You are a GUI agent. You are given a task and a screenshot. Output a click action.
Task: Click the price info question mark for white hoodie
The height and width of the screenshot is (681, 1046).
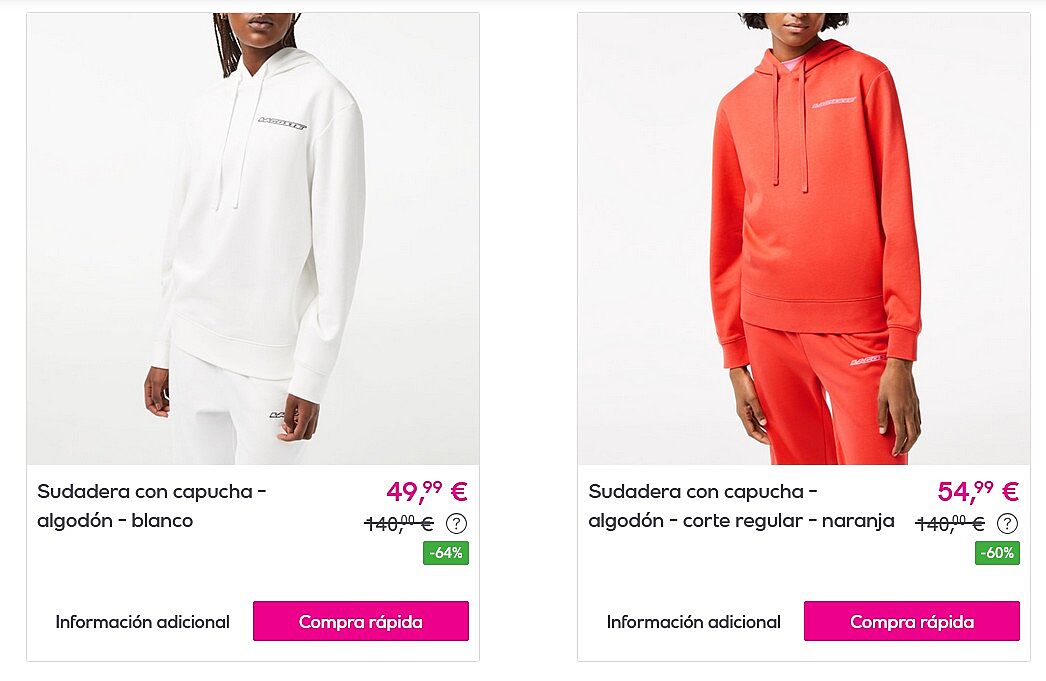click(x=456, y=524)
